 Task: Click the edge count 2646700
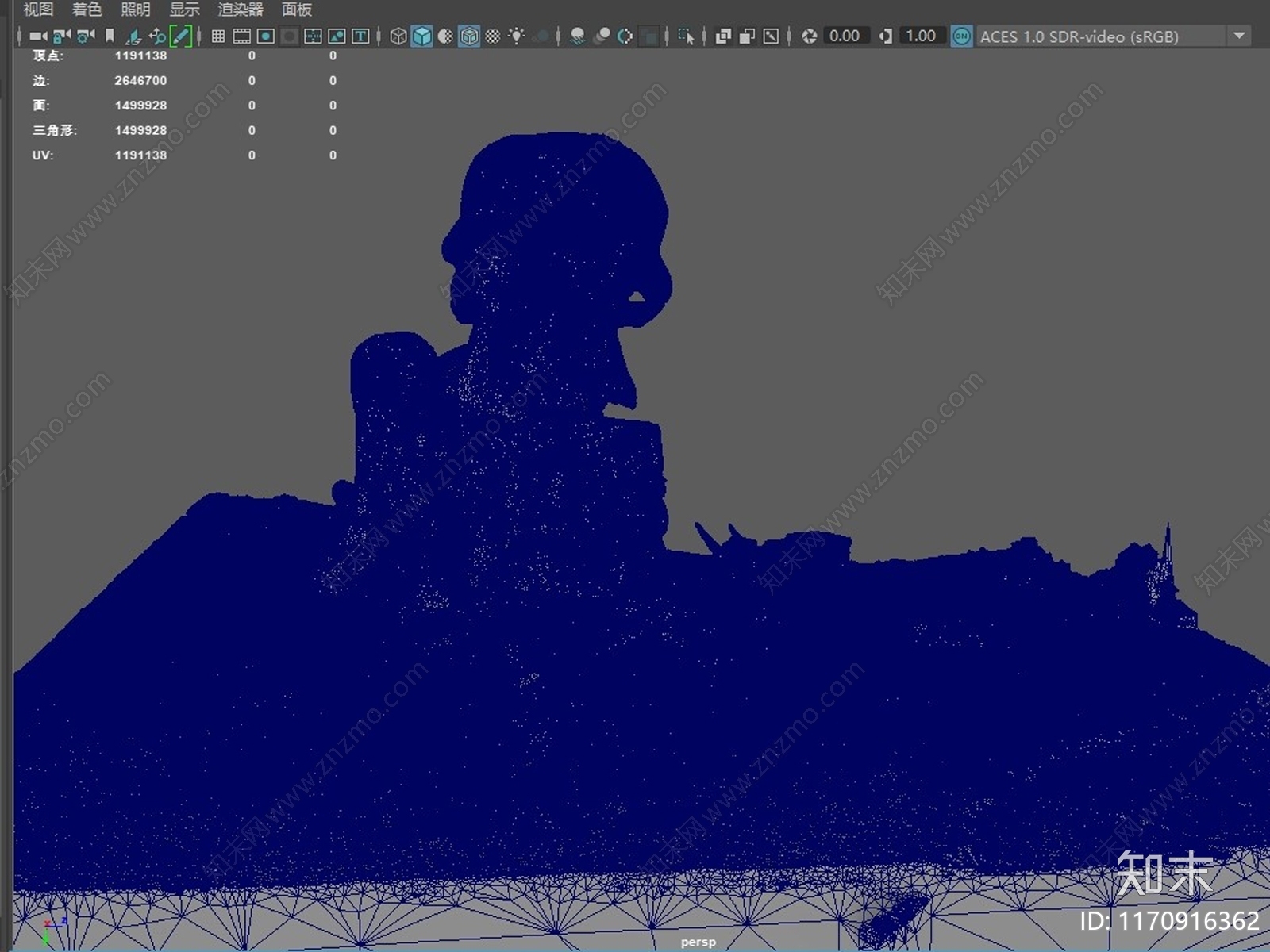140,80
